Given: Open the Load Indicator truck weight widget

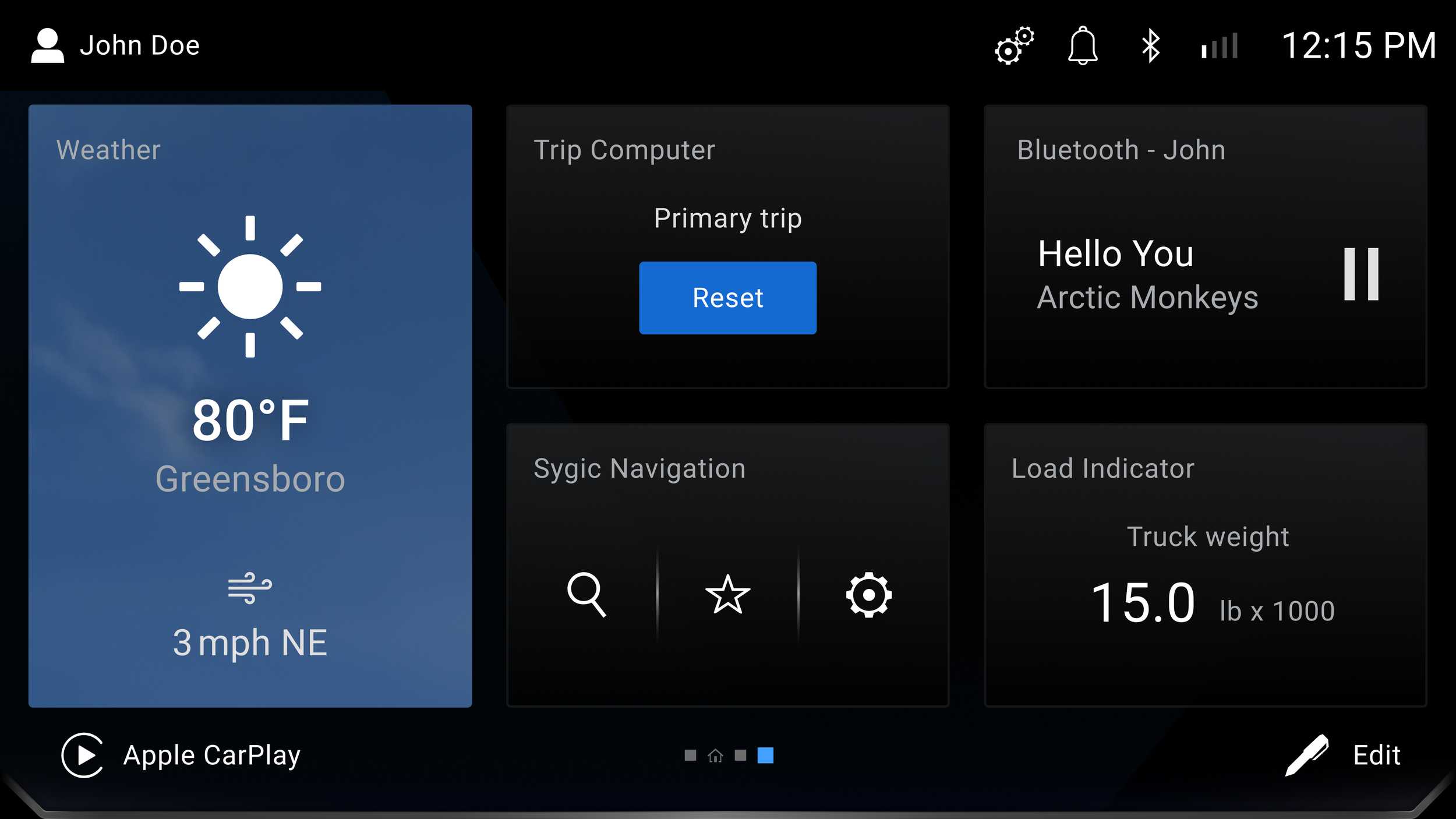Looking at the screenshot, I should (1205, 565).
